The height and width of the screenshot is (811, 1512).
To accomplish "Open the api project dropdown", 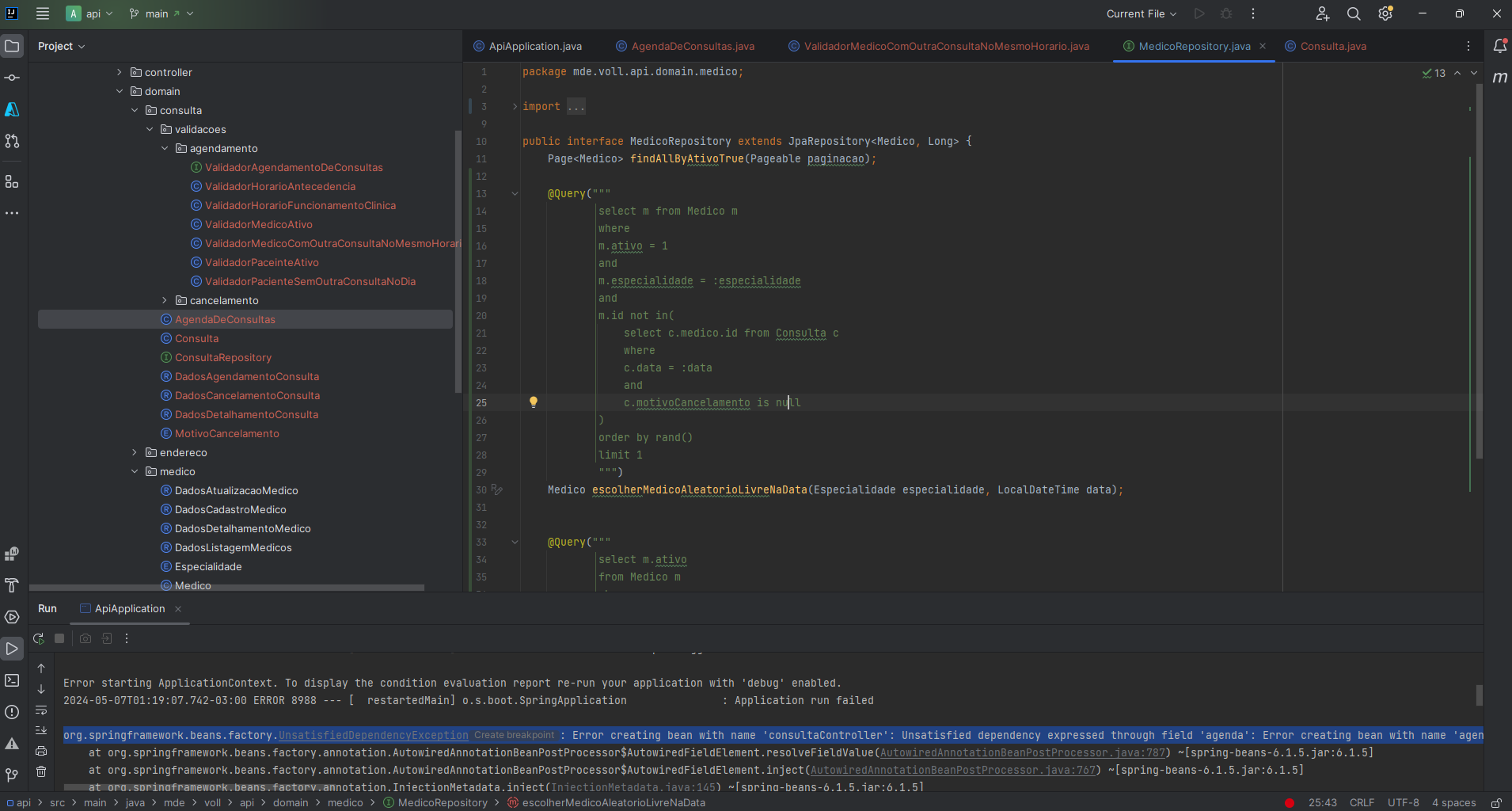I will click(x=90, y=13).
